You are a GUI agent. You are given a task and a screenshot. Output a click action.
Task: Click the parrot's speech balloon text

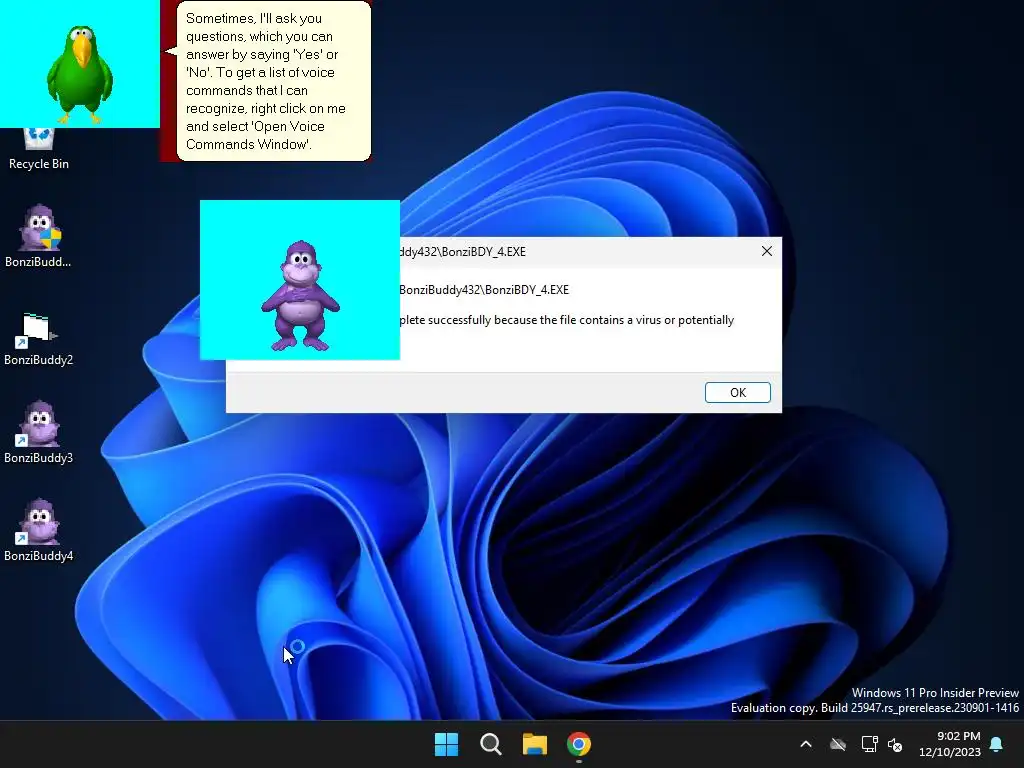point(266,81)
